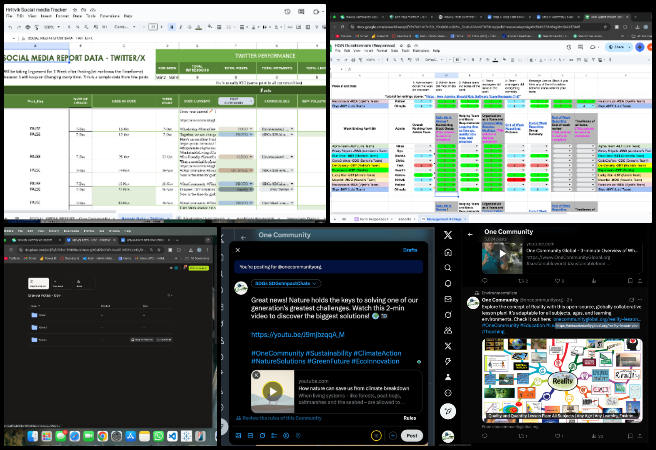Image resolution: width=656 pixels, height=450 pixels.
Task: Open More circle icon in the X sidebar
Action: click(x=448, y=393)
